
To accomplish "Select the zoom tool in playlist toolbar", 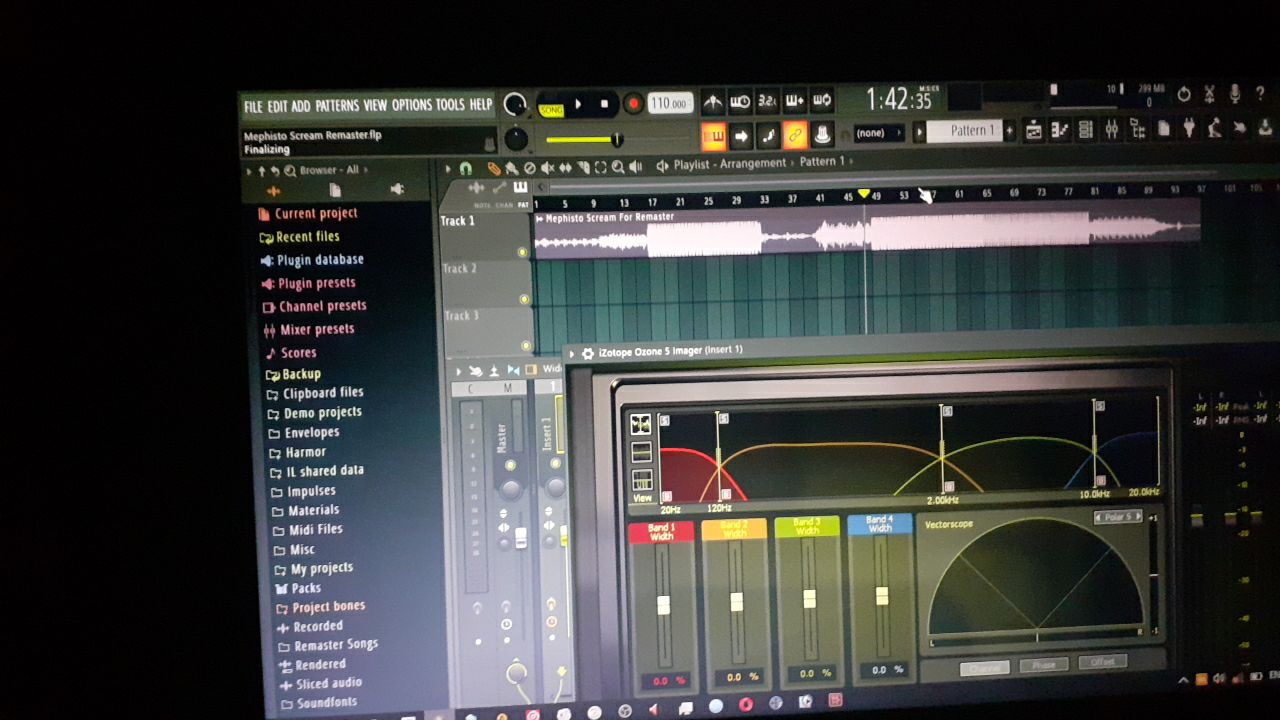I will 618,167.
